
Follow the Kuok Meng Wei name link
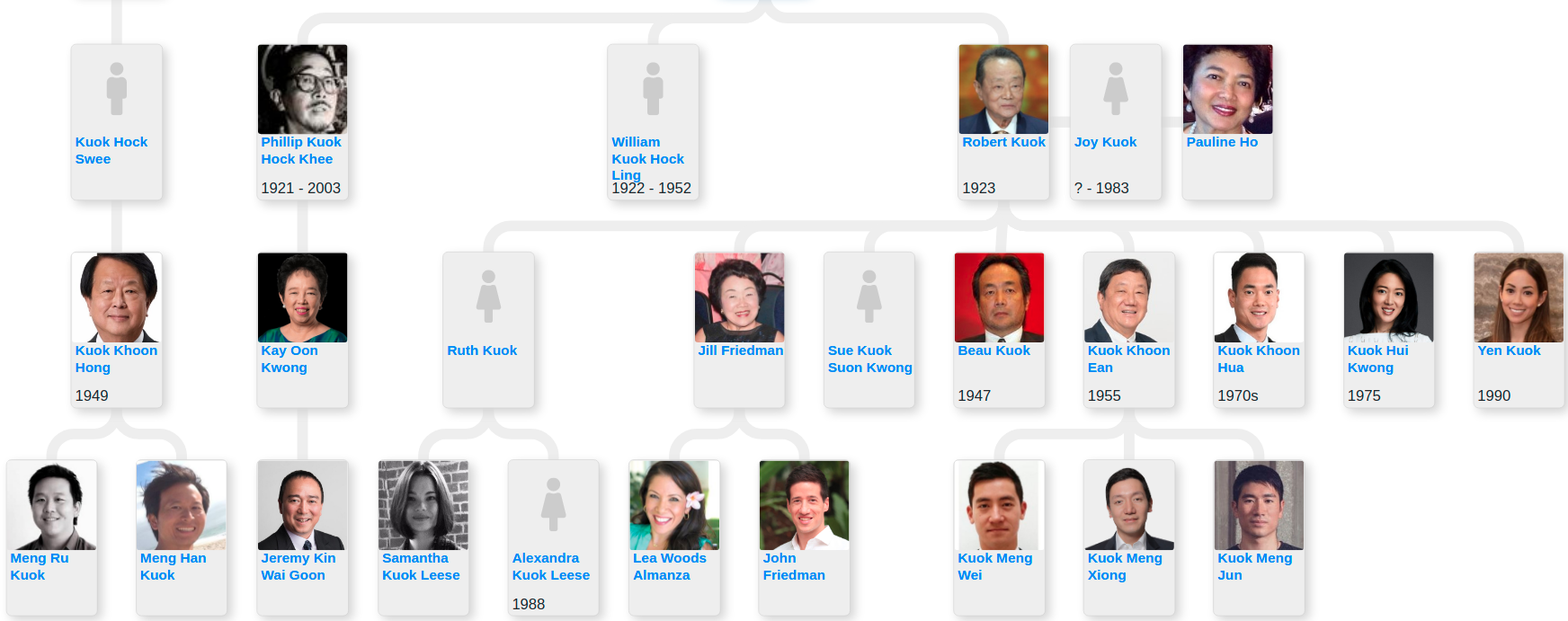point(995,566)
